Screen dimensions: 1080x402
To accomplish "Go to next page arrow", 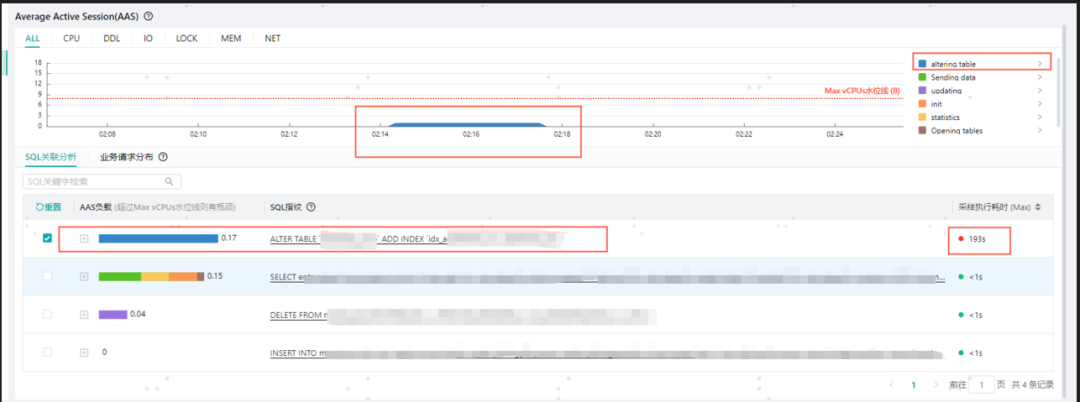I will [935, 385].
